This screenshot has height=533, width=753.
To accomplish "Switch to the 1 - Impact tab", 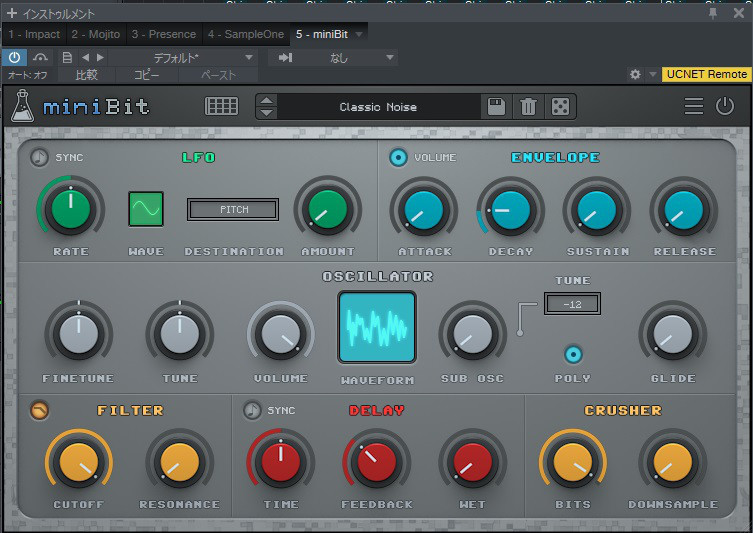I will (x=34, y=35).
